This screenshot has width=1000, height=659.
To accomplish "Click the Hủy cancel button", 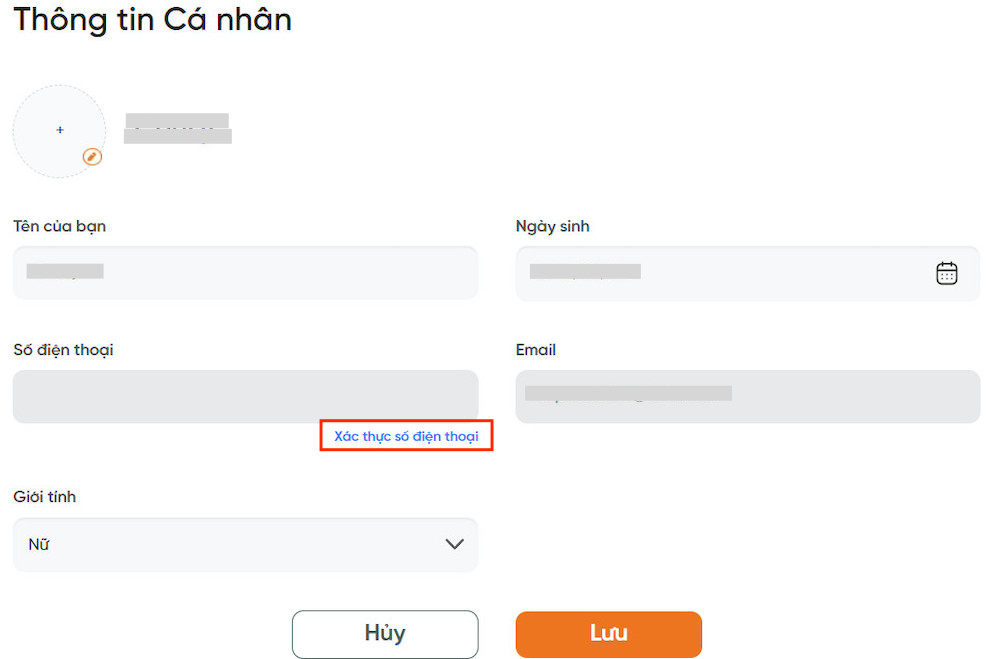I will (x=385, y=633).
